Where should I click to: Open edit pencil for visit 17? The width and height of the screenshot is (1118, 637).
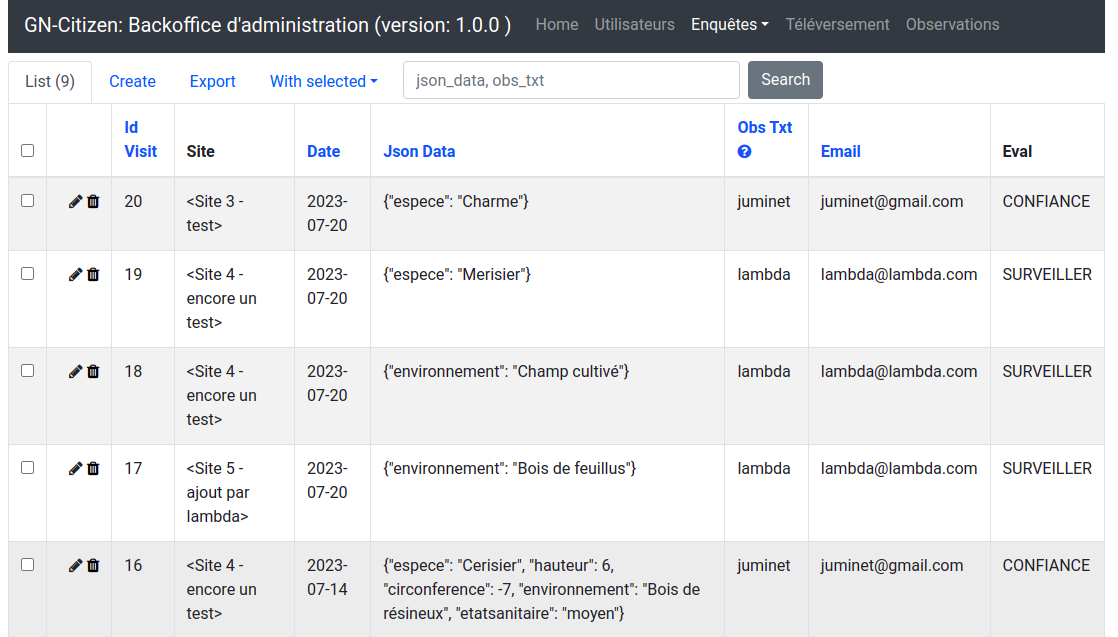point(75,469)
